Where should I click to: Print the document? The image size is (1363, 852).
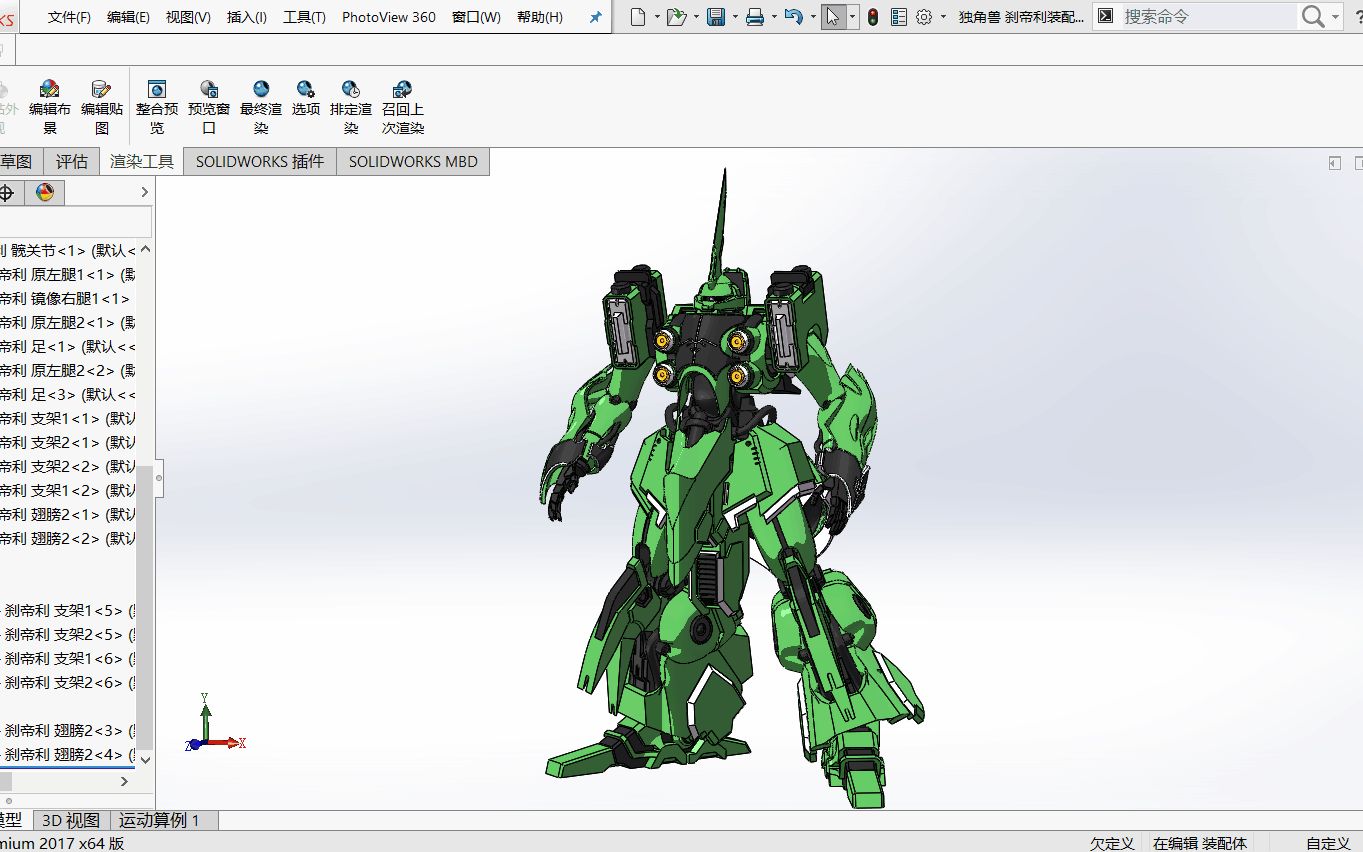(x=755, y=17)
